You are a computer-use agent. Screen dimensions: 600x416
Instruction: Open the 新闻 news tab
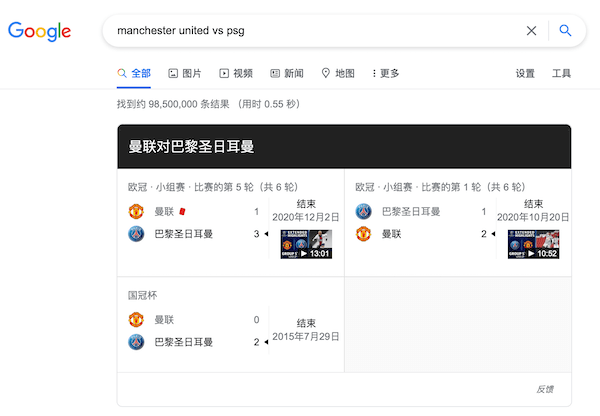[287, 73]
